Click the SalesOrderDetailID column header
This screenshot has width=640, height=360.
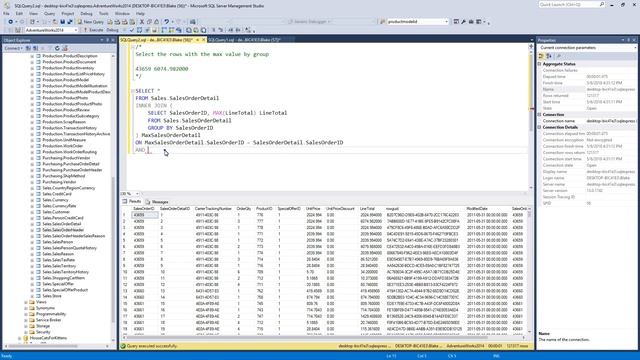coord(175,209)
